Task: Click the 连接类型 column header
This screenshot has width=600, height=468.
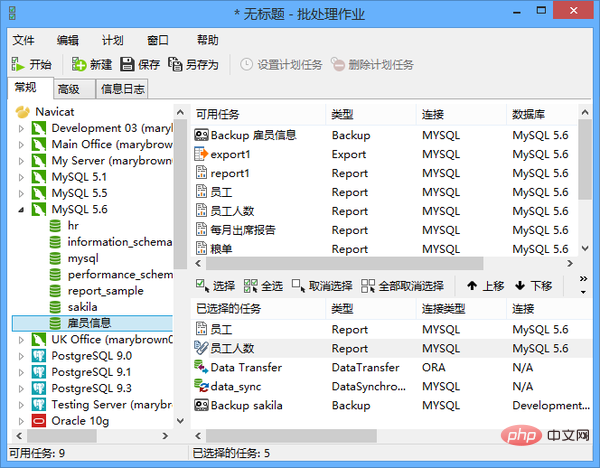Action: (x=461, y=308)
